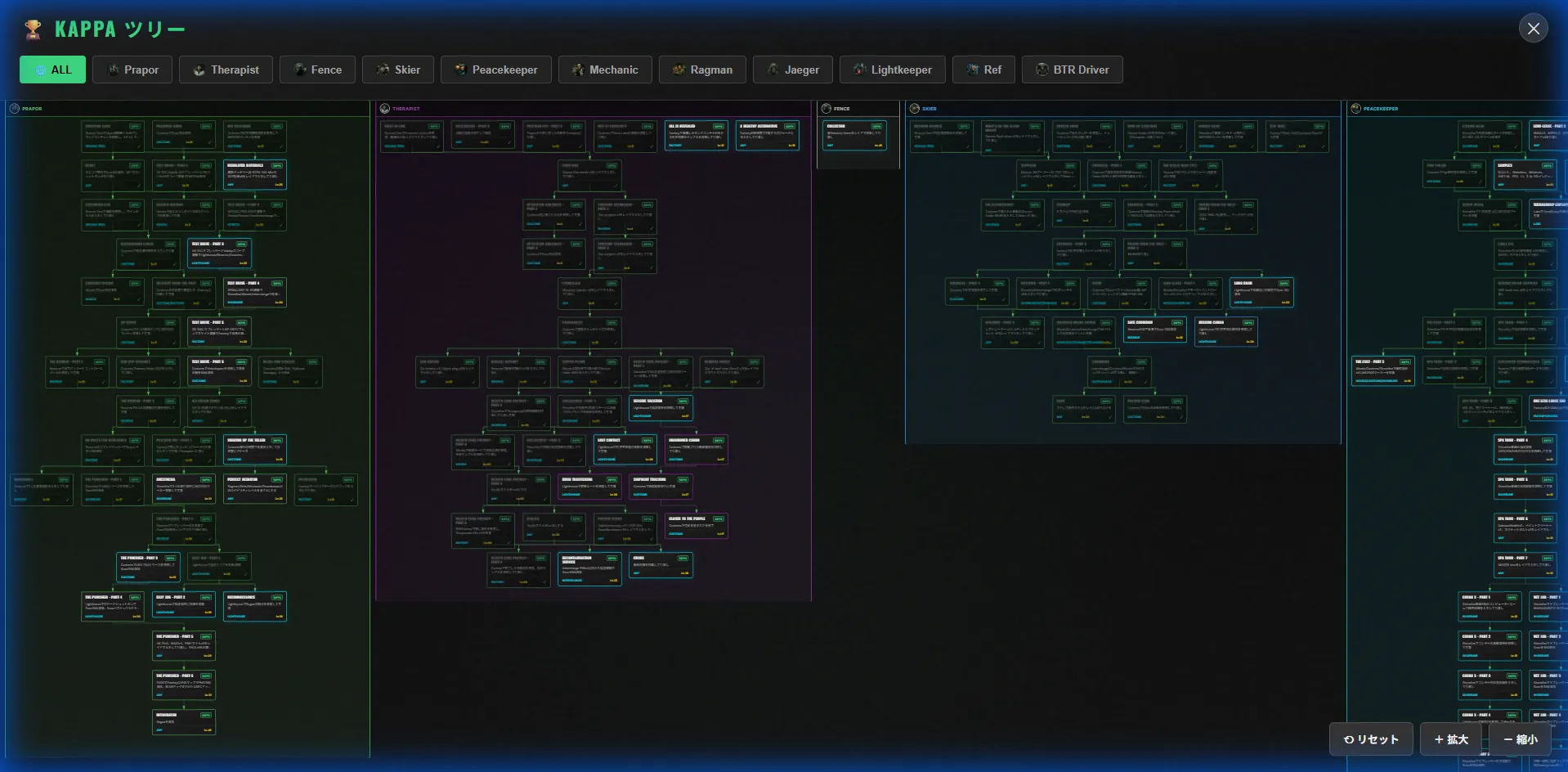Close the Kappa tree overlay
Screen dimensions: 1568x772
pyautogui.click(x=1534, y=29)
